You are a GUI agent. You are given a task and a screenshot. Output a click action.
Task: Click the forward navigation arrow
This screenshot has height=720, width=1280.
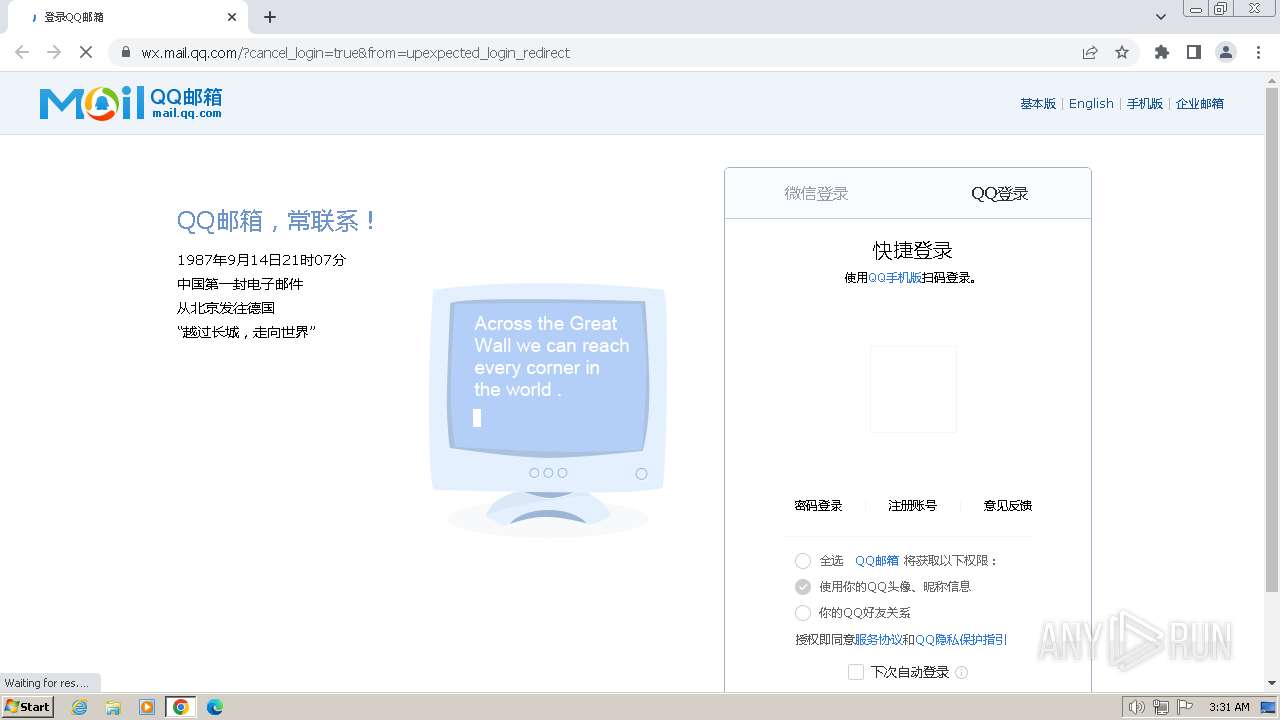[x=54, y=52]
